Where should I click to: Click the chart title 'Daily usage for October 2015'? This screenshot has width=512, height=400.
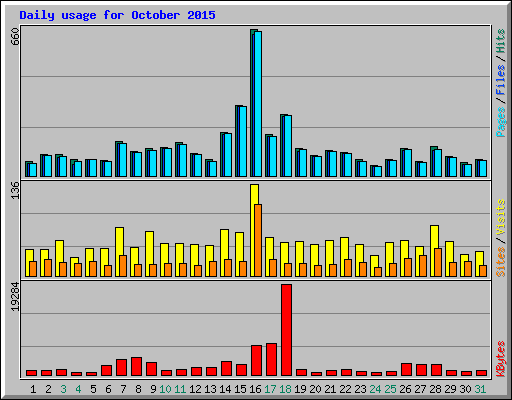(x=117, y=15)
